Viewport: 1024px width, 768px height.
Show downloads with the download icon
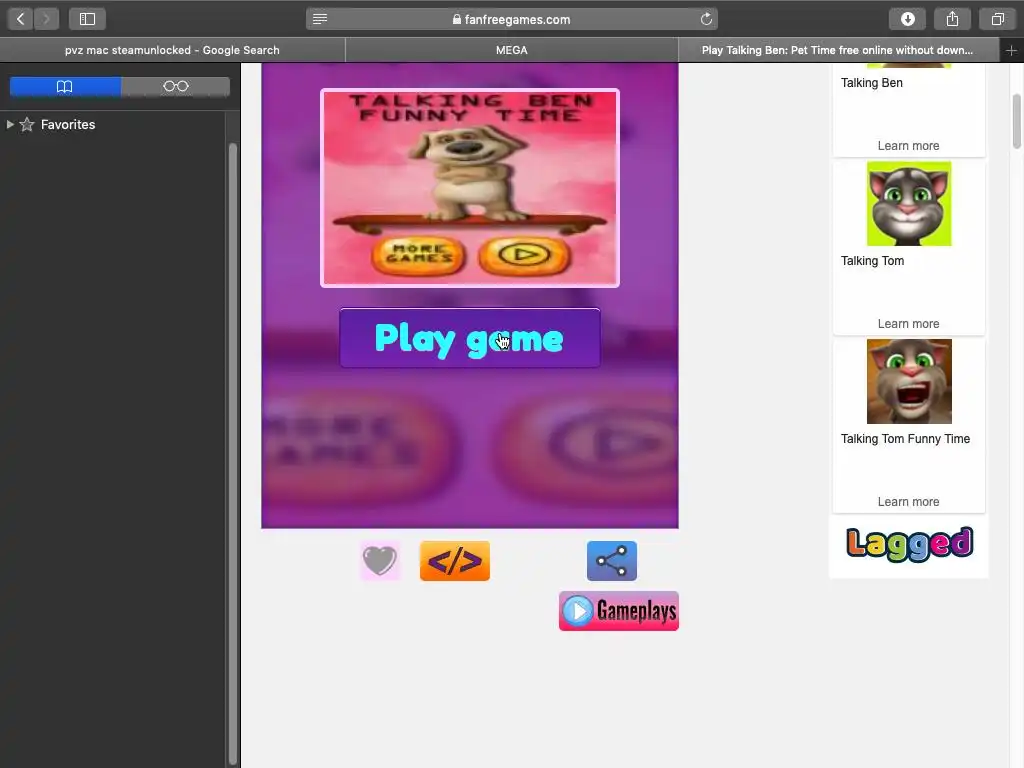[907, 19]
